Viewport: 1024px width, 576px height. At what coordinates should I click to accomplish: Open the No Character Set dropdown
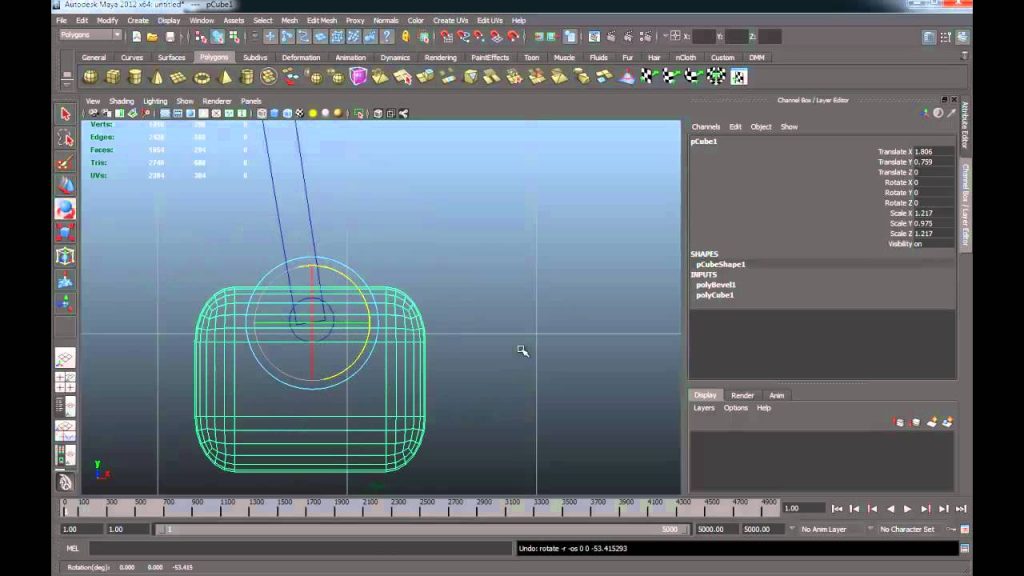coord(907,529)
